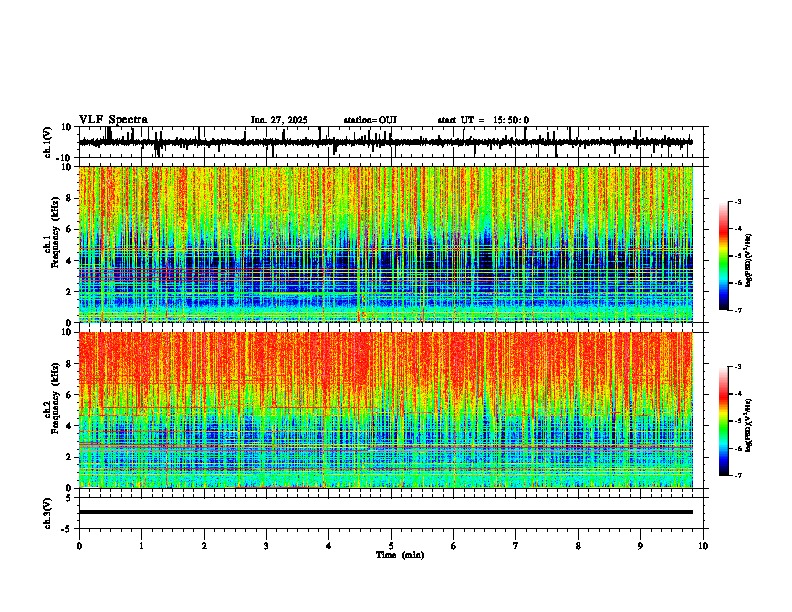Click the ch.1 voltage waveform trace
The height and width of the screenshot is (612, 792).
click(x=386, y=142)
